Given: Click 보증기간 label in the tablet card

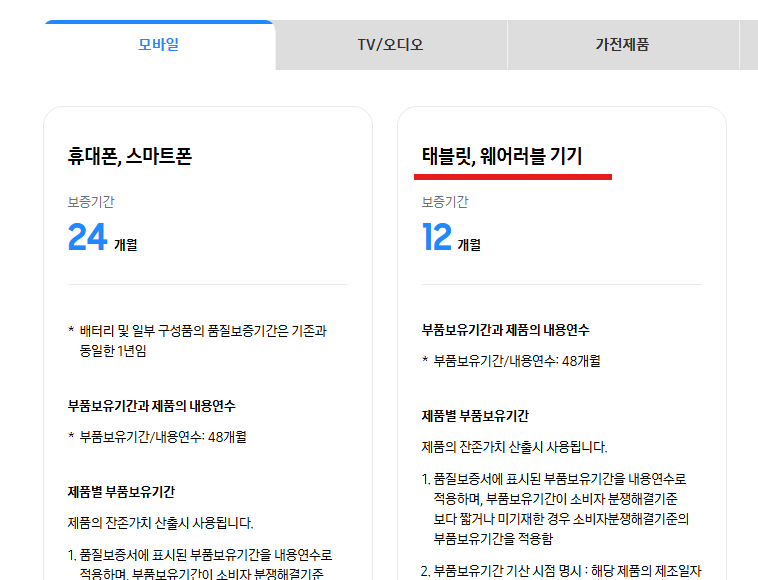Looking at the screenshot, I should coord(445,202).
